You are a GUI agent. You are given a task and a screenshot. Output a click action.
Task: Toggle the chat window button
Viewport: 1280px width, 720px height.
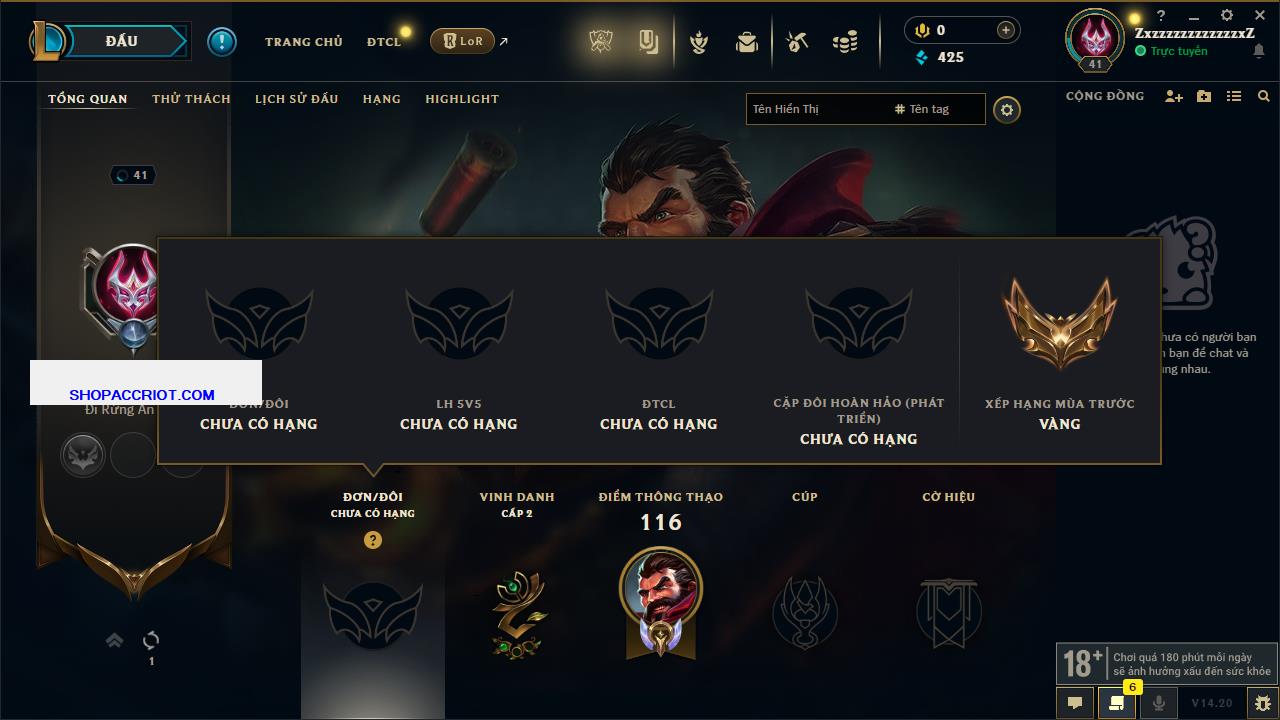[x=1075, y=703]
